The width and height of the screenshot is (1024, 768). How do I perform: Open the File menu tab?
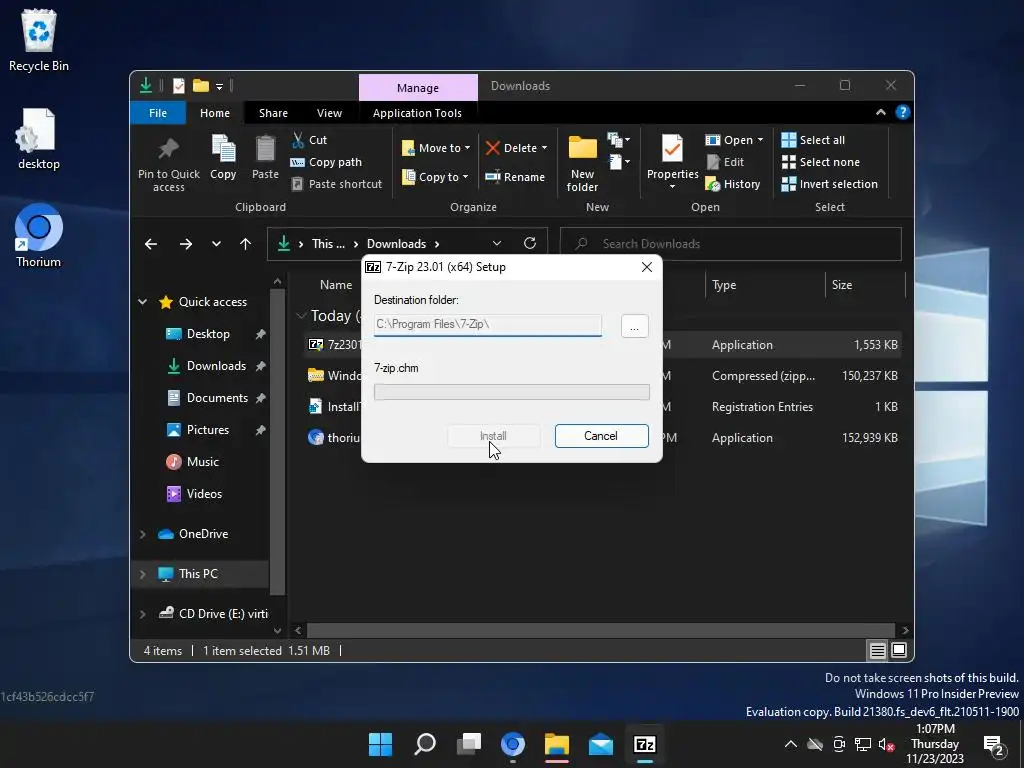pyautogui.click(x=158, y=113)
